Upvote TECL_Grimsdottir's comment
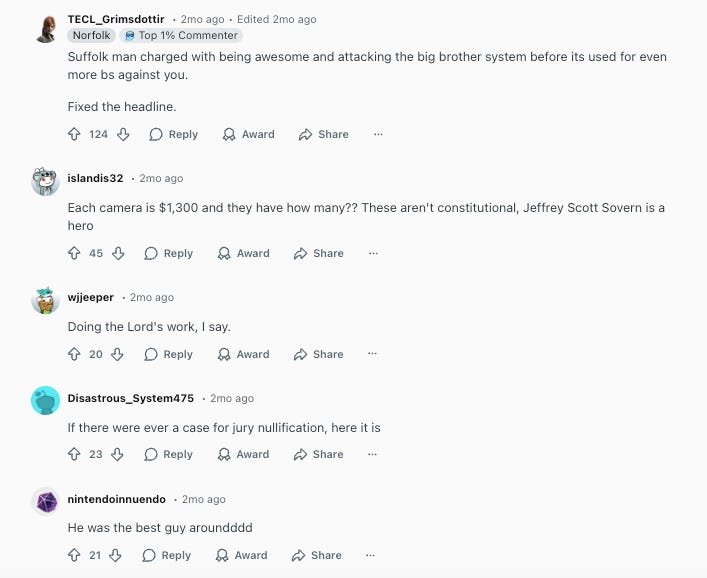707x578 pixels. 74,134
